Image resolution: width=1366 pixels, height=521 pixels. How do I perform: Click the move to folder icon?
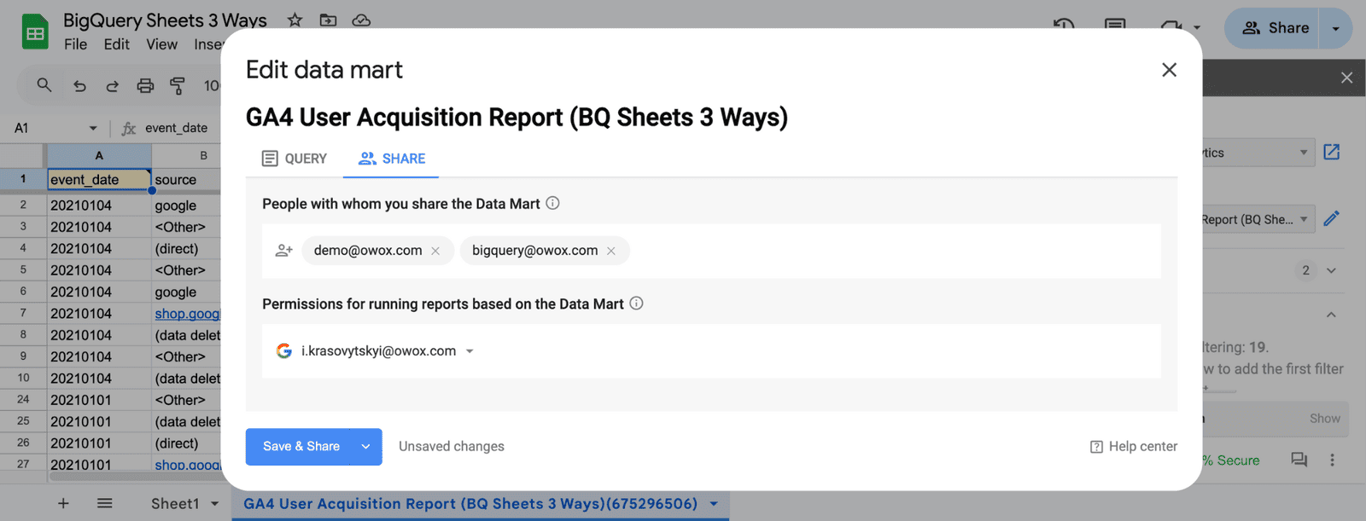pyautogui.click(x=328, y=20)
